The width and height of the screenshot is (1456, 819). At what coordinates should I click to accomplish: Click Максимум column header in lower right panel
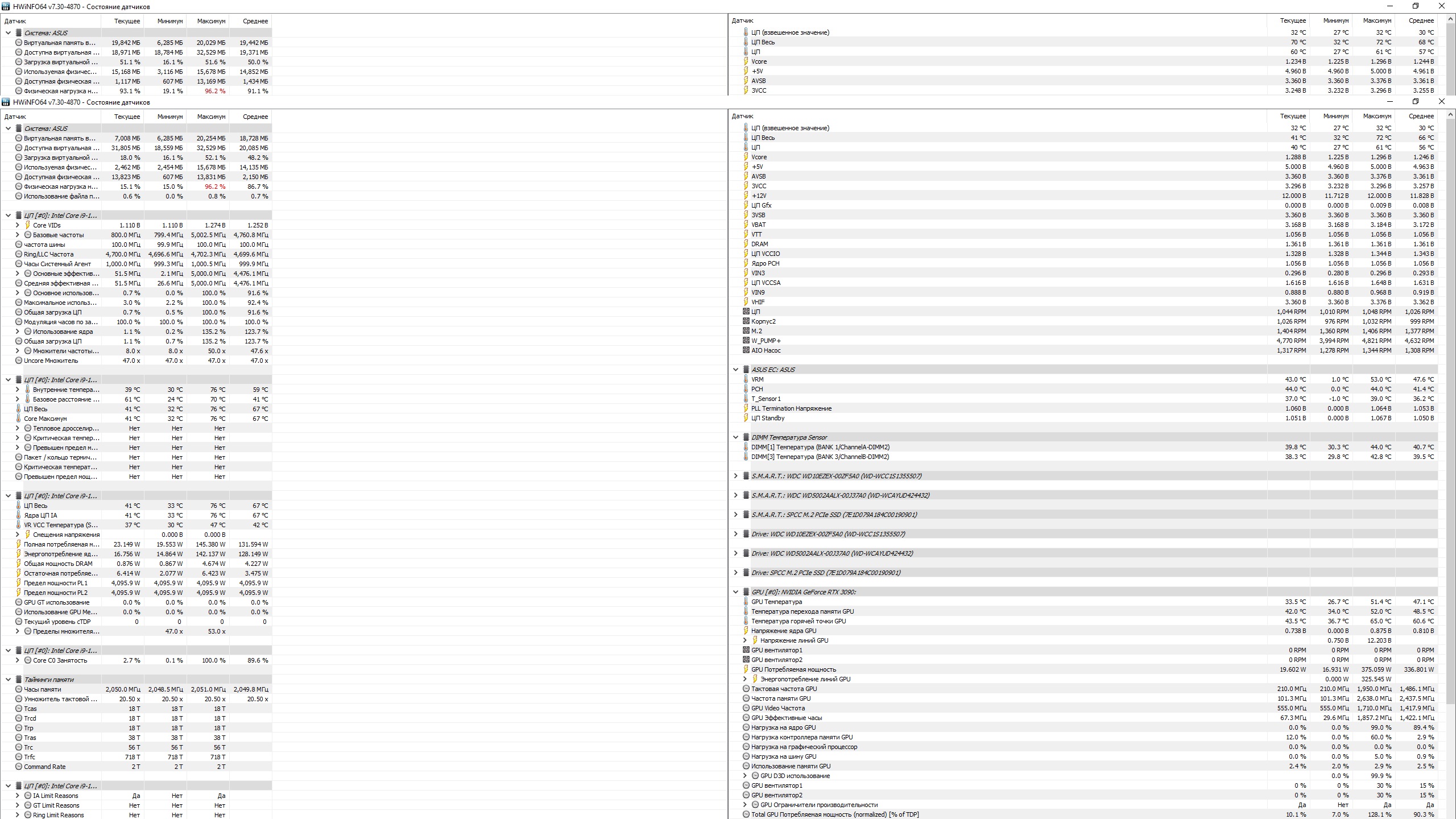coord(1377,116)
